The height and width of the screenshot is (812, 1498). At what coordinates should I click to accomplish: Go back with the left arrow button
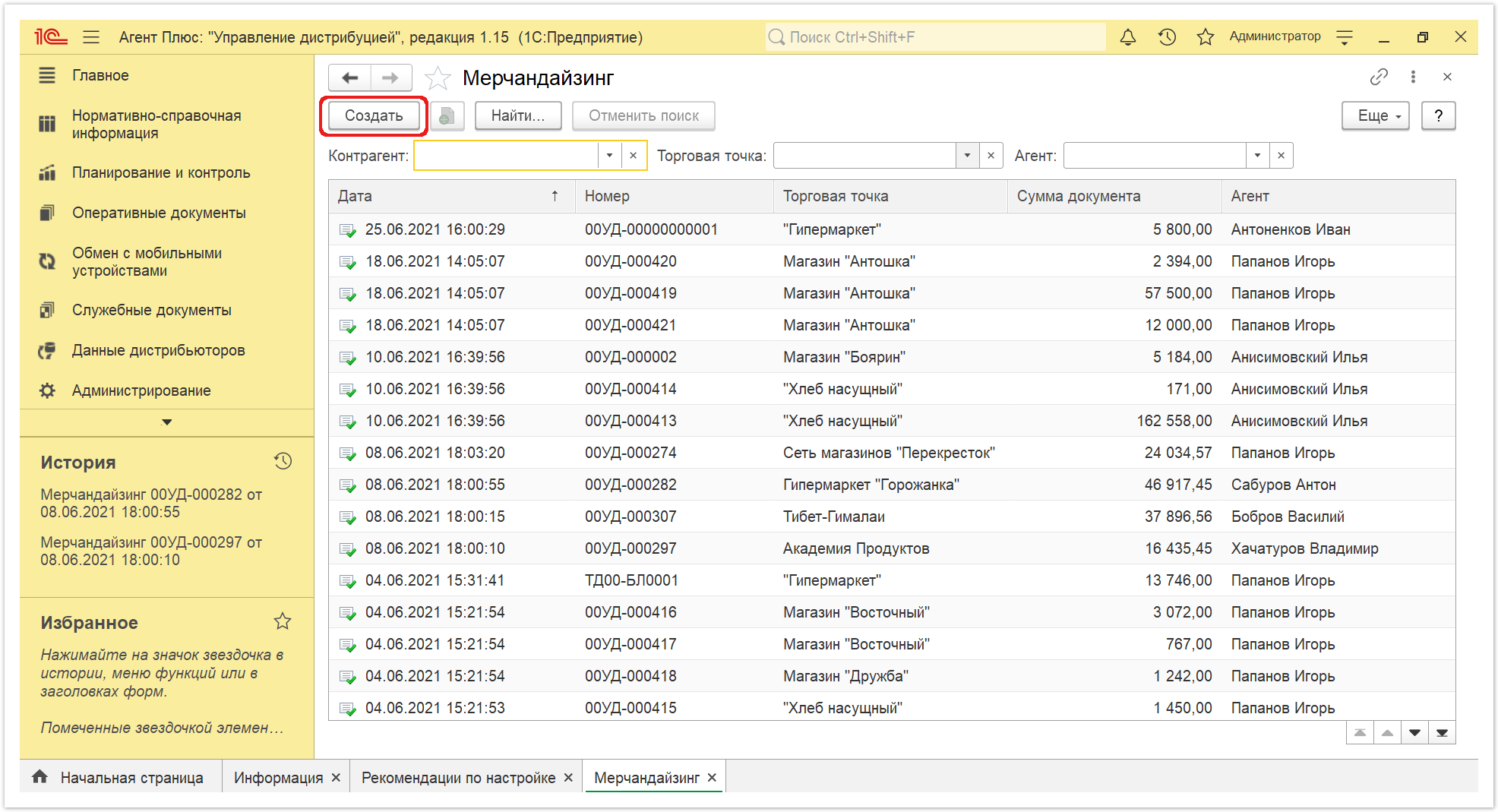[x=350, y=77]
